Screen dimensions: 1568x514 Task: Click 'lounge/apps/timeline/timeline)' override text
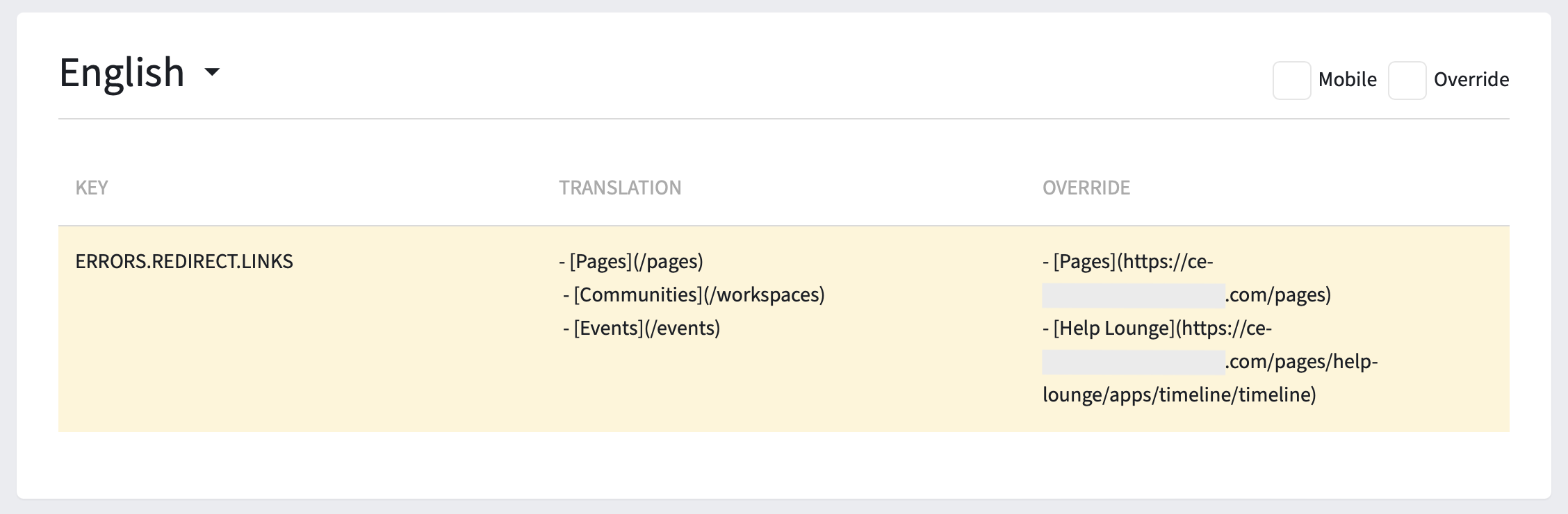(1179, 395)
